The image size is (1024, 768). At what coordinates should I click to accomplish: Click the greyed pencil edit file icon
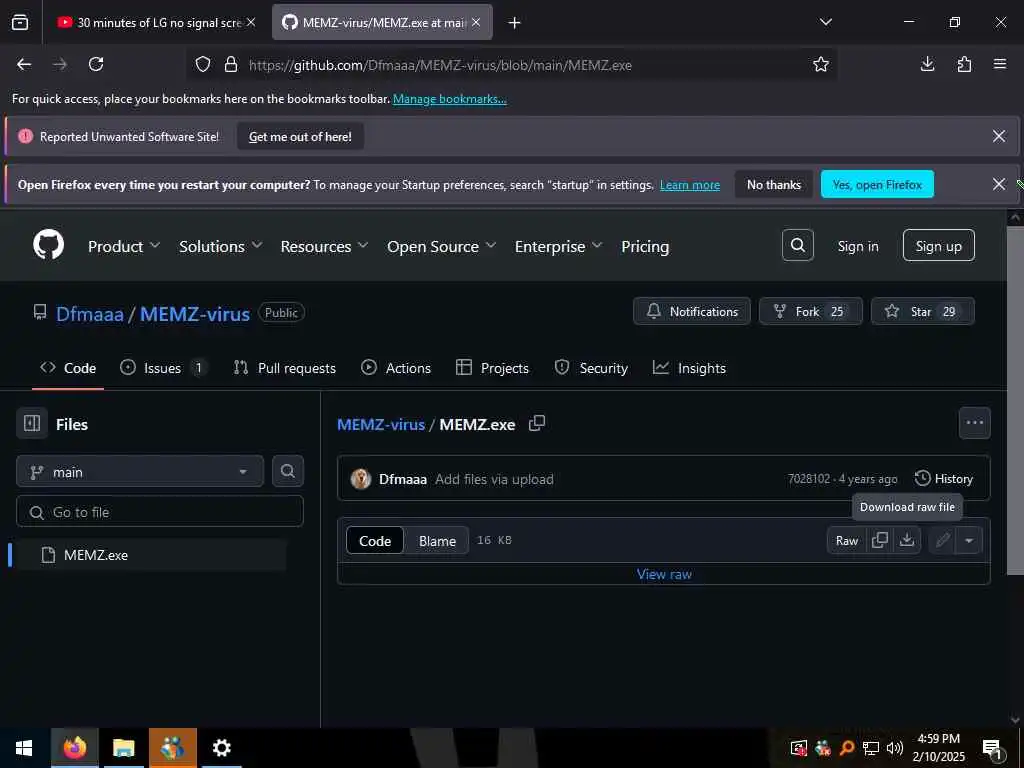(x=942, y=540)
